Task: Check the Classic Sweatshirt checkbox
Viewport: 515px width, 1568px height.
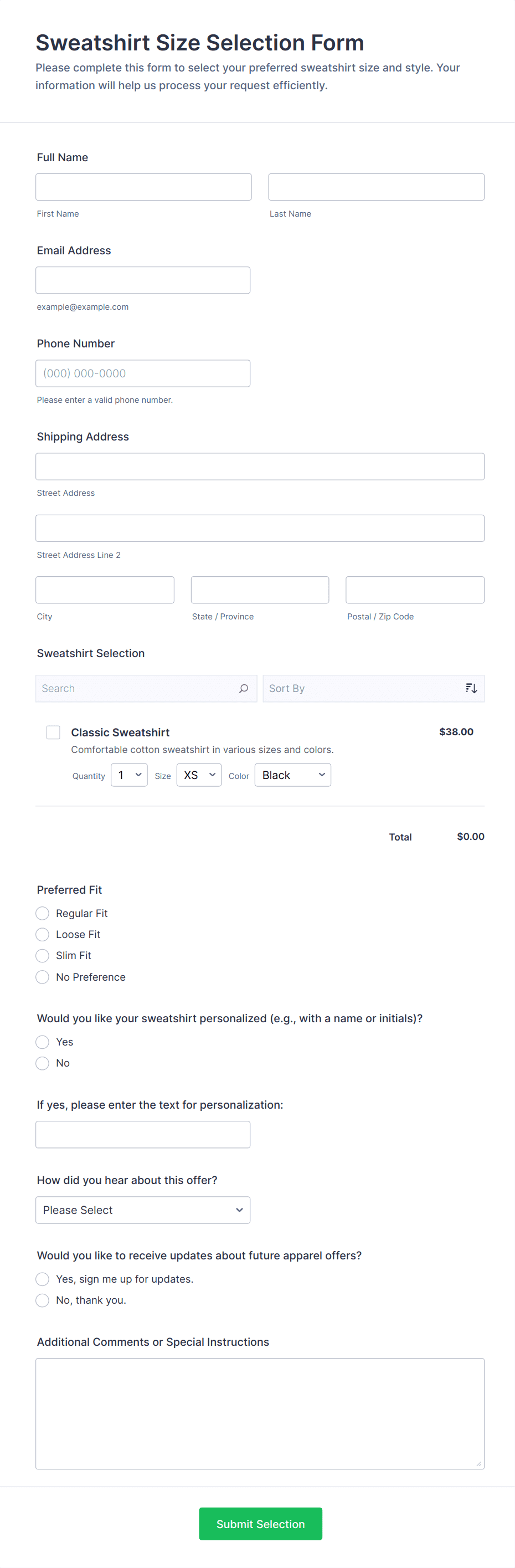Action: click(54, 732)
